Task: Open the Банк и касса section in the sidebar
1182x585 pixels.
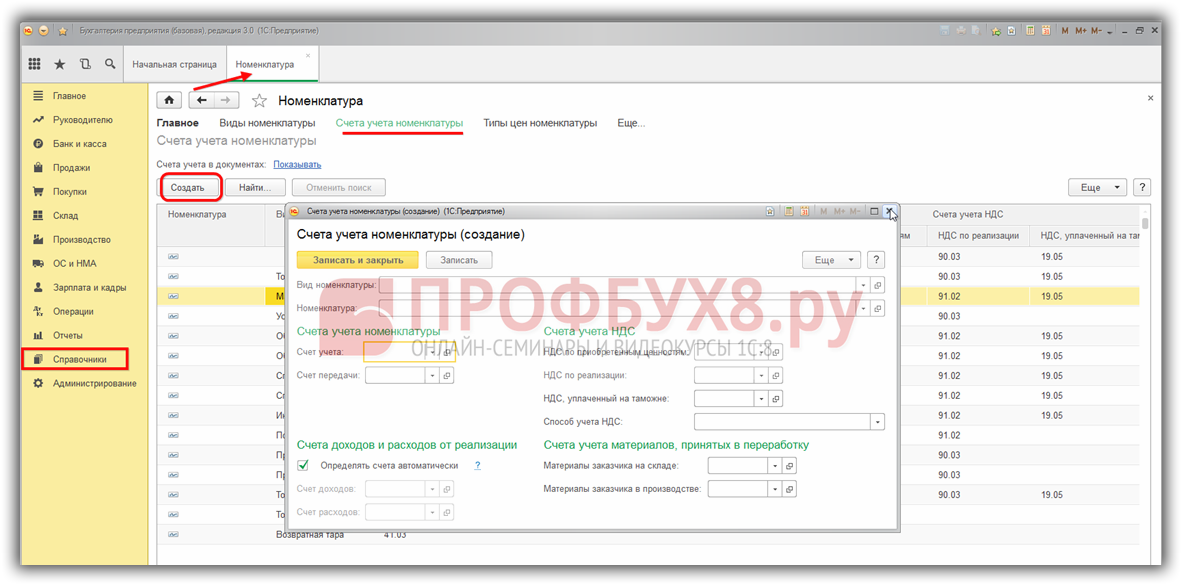Action: (x=84, y=143)
